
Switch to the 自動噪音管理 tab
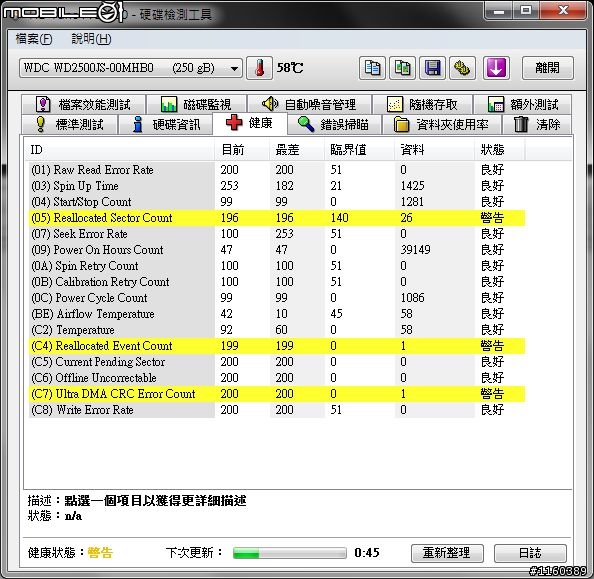tap(309, 104)
